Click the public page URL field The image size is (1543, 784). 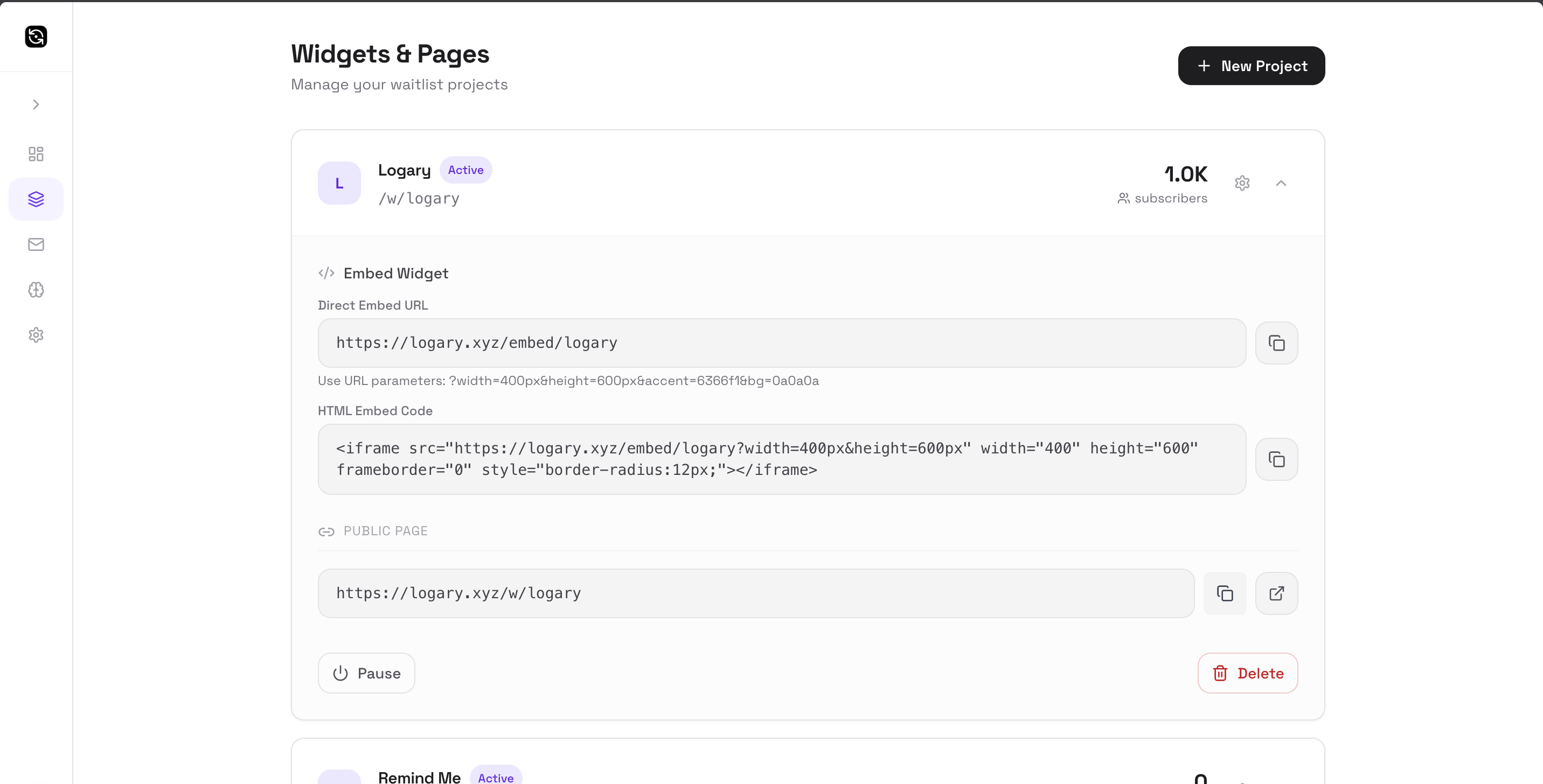point(755,593)
